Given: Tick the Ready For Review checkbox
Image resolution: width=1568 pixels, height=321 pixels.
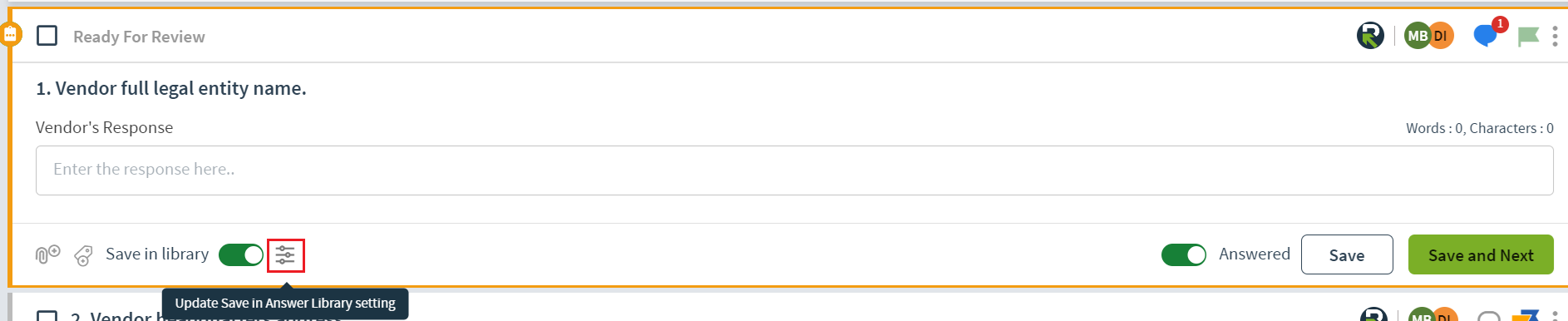Looking at the screenshot, I should point(47,36).
